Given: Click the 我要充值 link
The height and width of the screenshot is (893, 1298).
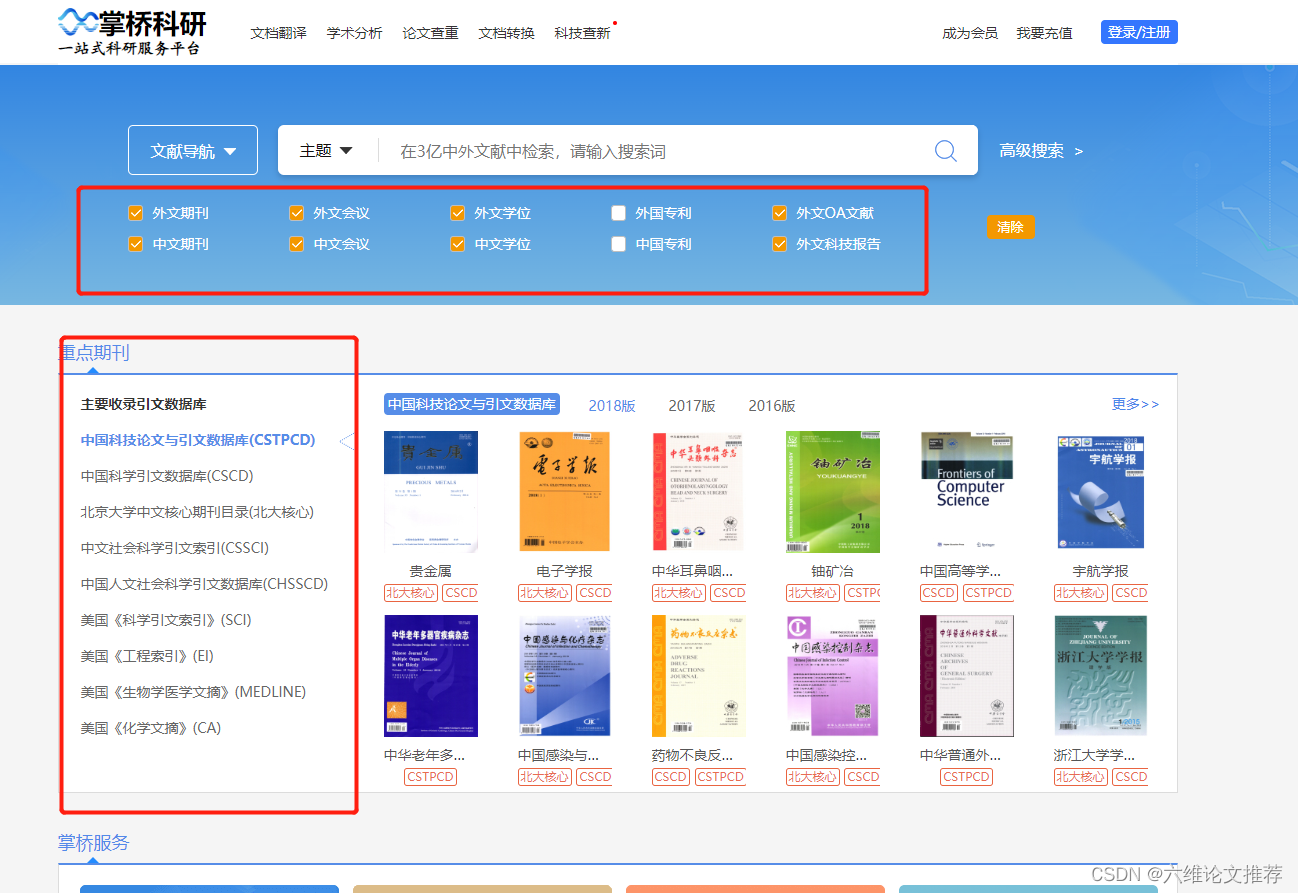Looking at the screenshot, I should coord(1044,33).
